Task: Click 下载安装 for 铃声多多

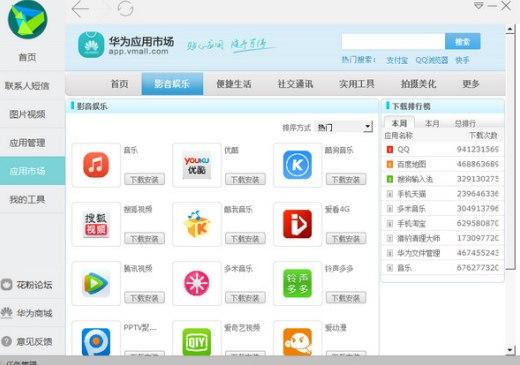Action: [x=346, y=298]
